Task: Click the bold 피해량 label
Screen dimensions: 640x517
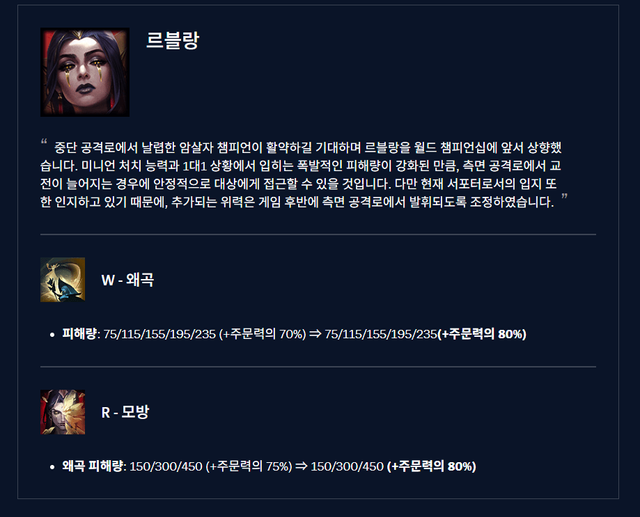Action: point(80,334)
